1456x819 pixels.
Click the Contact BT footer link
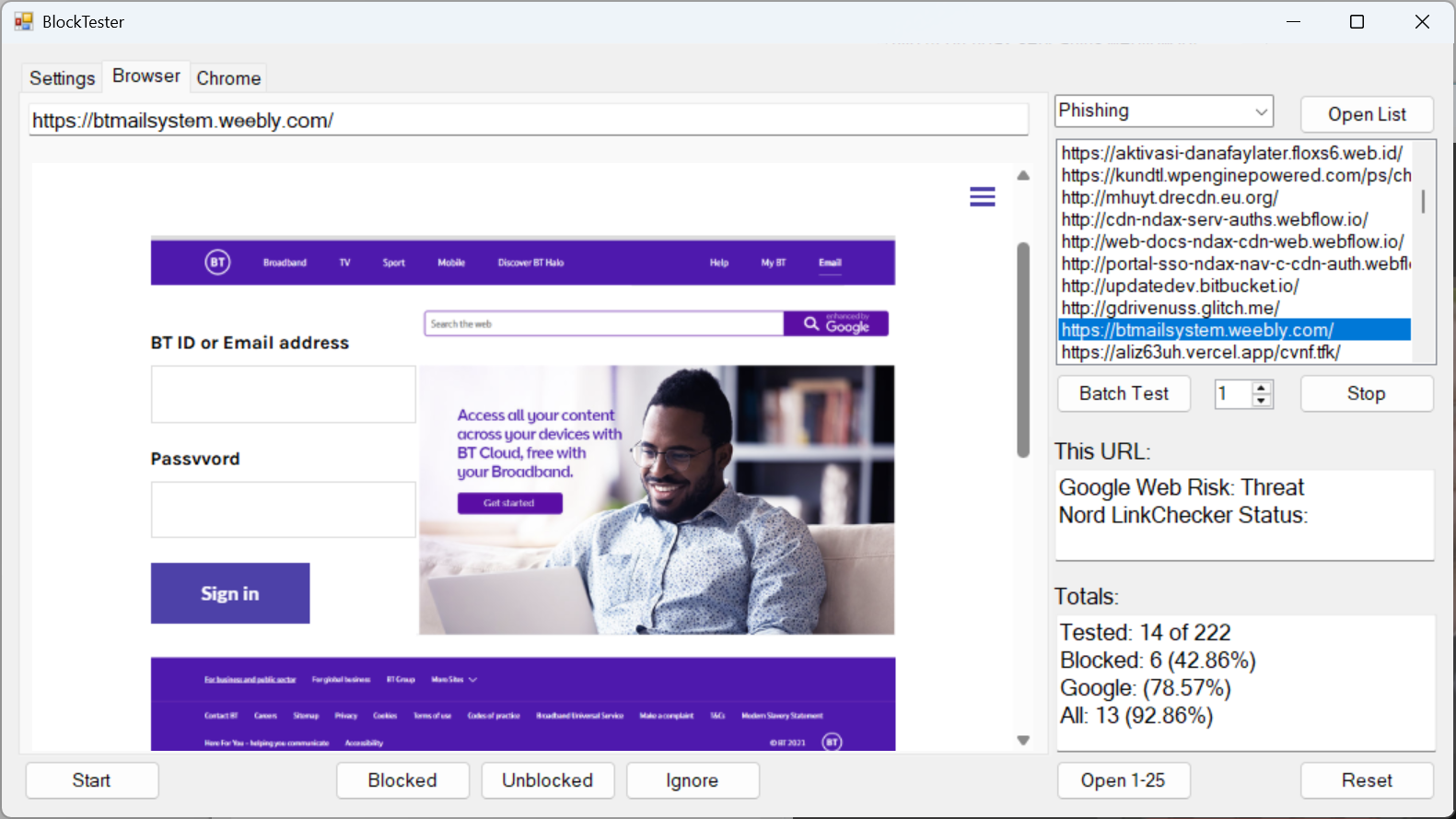(221, 716)
